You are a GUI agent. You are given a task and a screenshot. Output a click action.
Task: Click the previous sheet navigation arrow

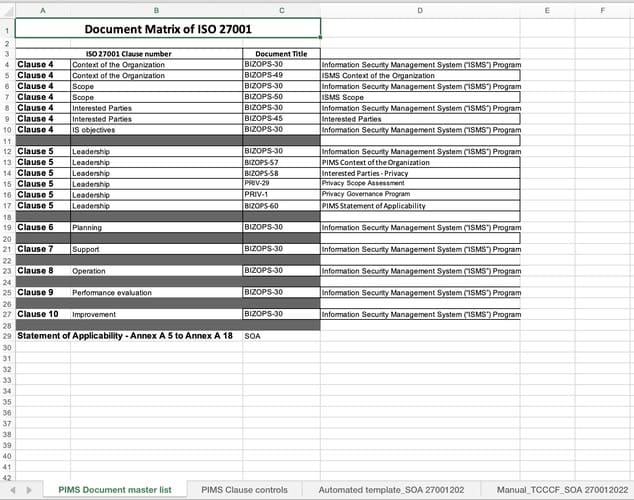pos(13,490)
